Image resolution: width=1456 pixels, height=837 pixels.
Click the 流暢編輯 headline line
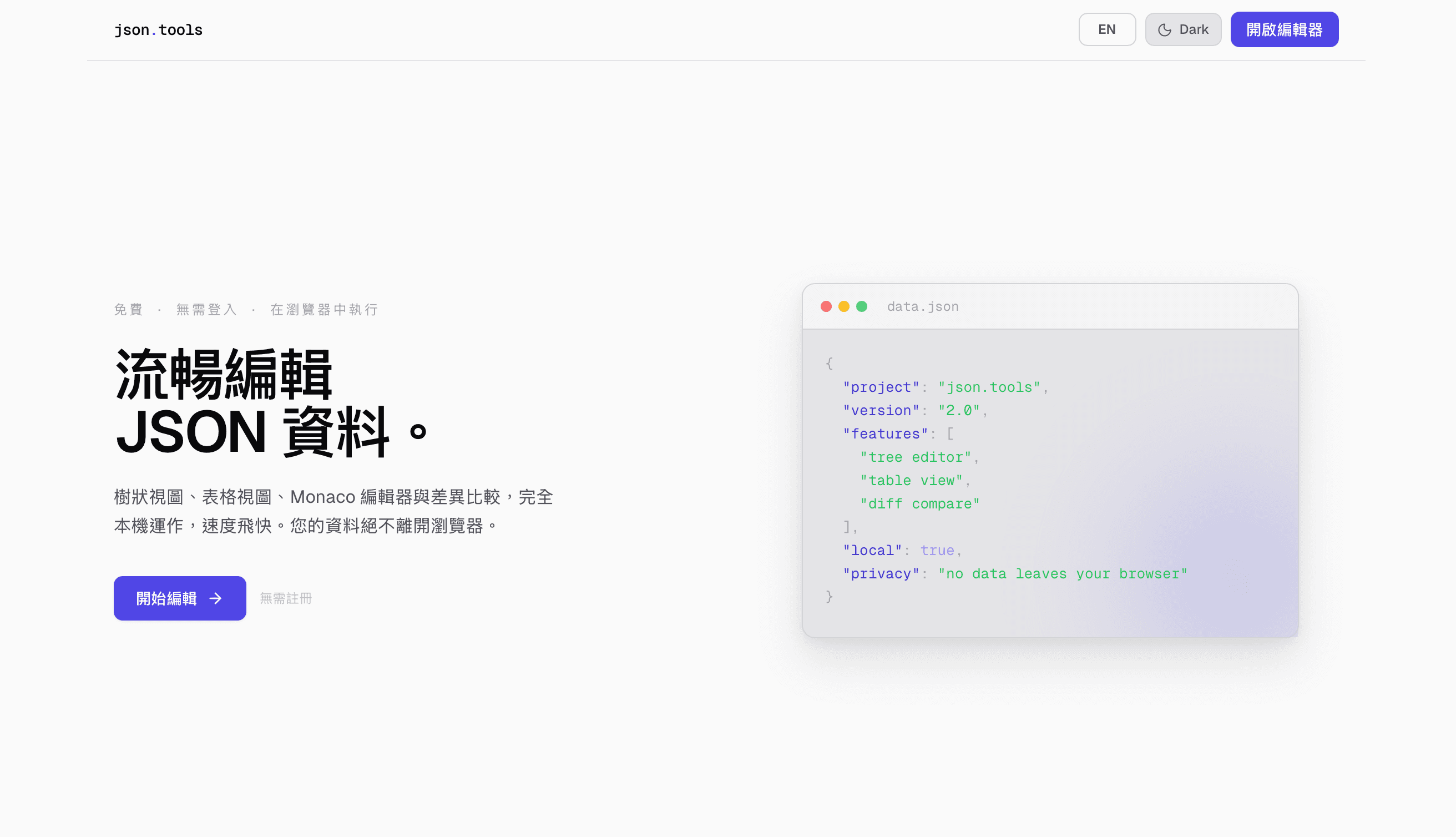click(x=224, y=374)
